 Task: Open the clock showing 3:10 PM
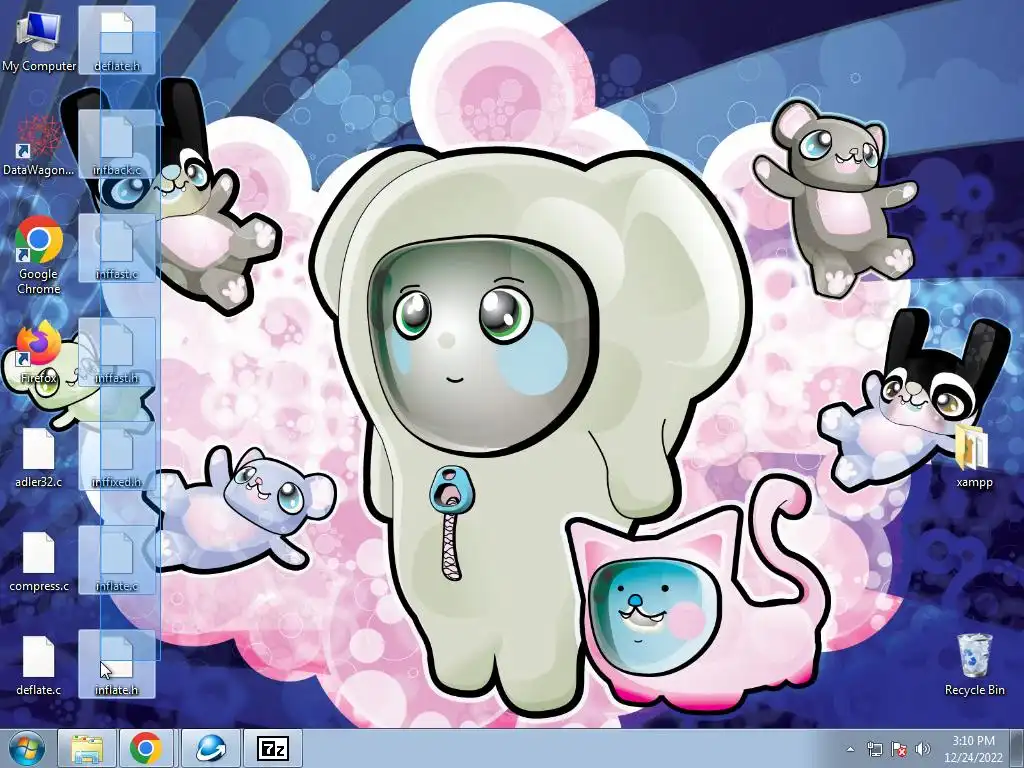pyautogui.click(x=973, y=749)
